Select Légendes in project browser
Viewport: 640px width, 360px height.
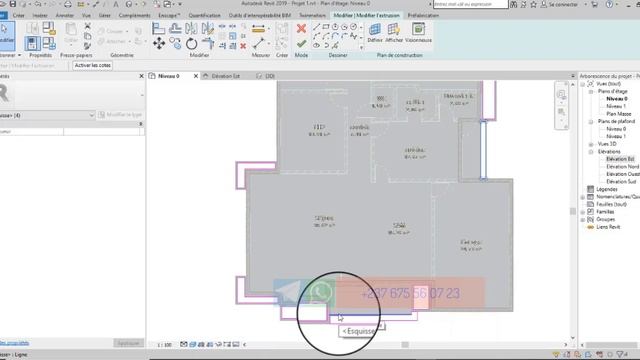coord(607,189)
